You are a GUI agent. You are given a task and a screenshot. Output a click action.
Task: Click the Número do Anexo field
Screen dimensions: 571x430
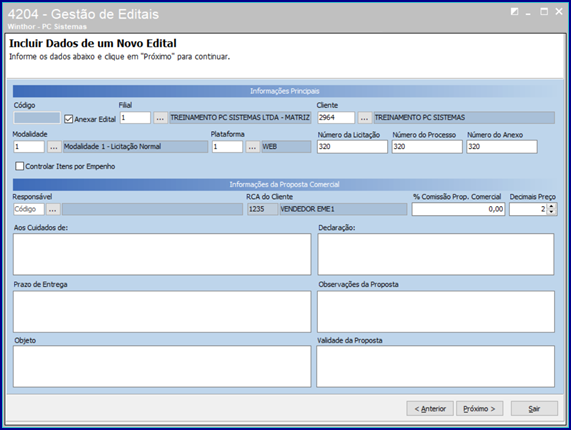(x=501, y=147)
